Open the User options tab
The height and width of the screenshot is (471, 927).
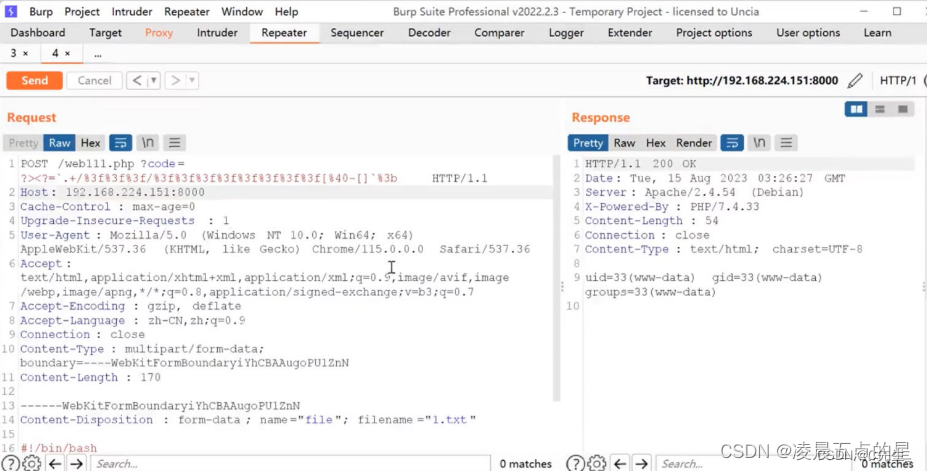808,33
